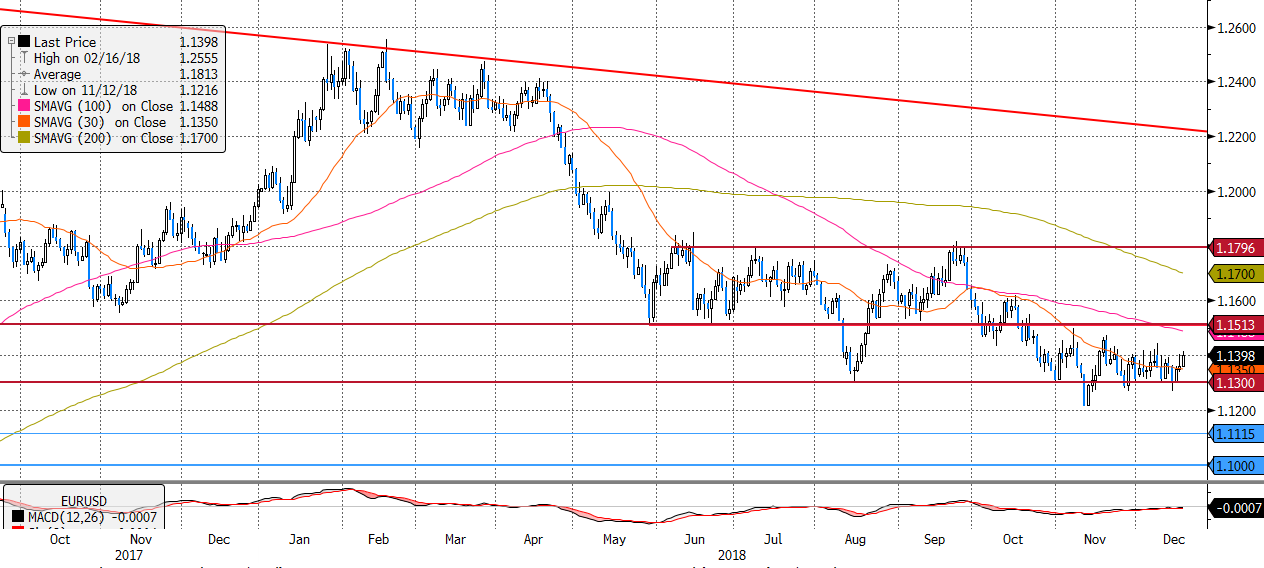Click the 'Feb' month axis label
This screenshot has height=568, width=1264.
point(379,539)
